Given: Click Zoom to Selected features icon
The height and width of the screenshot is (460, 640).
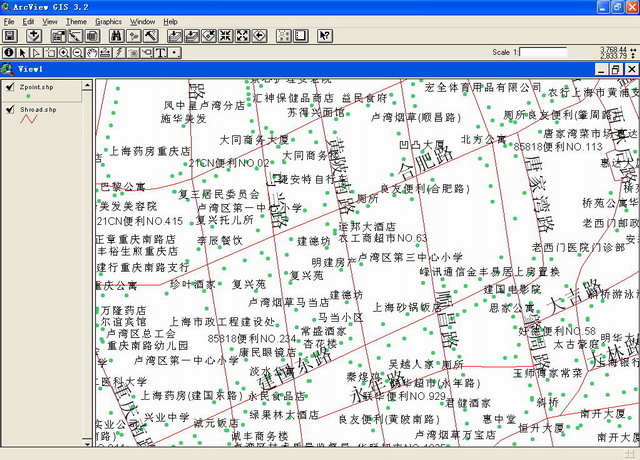Looking at the screenshot, I should tap(209, 36).
